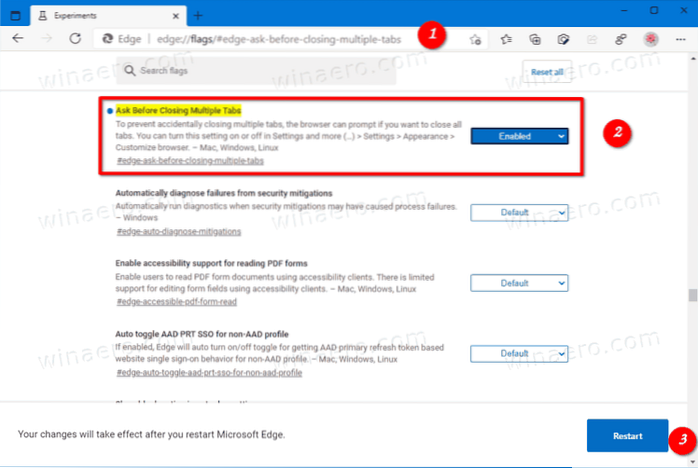Open Settings and more ellipsis menu
698x468 pixels.
tap(680, 39)
